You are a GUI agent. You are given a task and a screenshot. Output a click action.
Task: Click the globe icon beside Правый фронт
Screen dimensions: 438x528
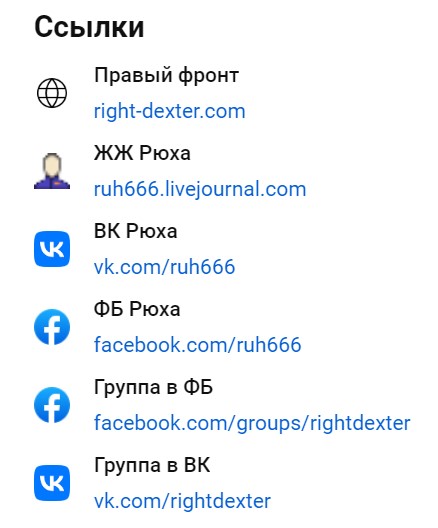52,93
